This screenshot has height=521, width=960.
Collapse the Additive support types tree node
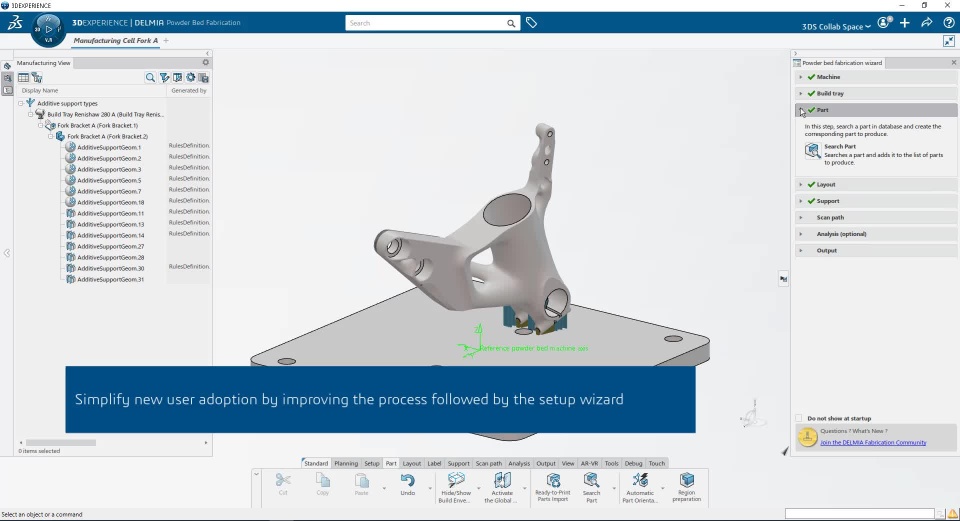21,103
